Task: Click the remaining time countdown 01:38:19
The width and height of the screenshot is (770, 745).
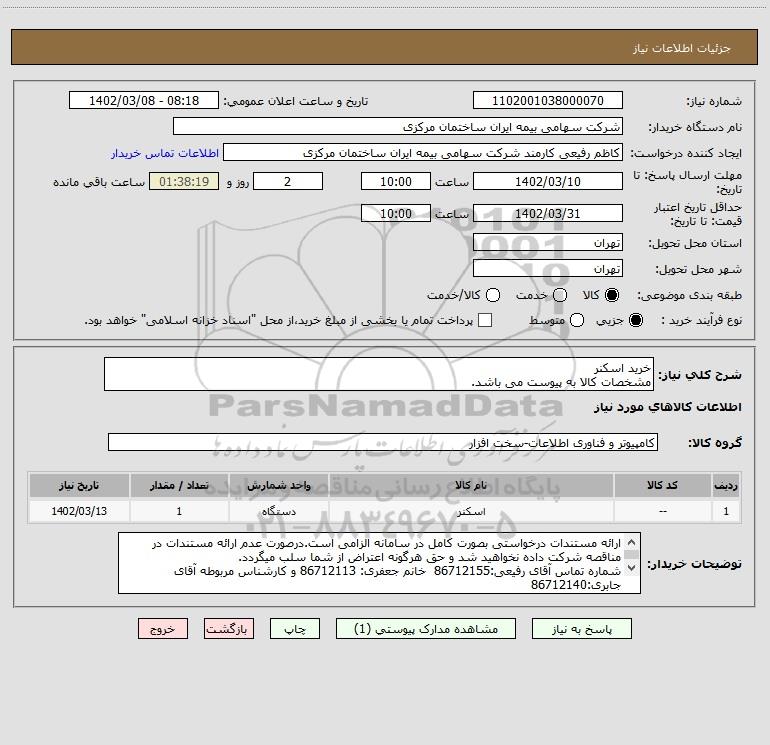Action: click(184, 181)
